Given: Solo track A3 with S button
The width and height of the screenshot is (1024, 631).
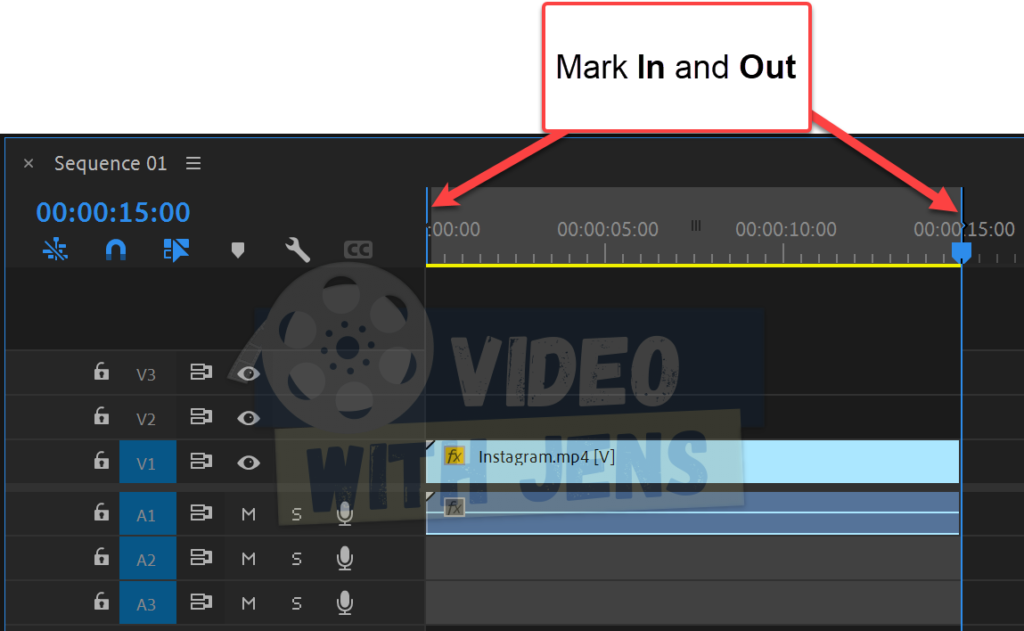Looking at the screenshot, I should tap(296, 604).
